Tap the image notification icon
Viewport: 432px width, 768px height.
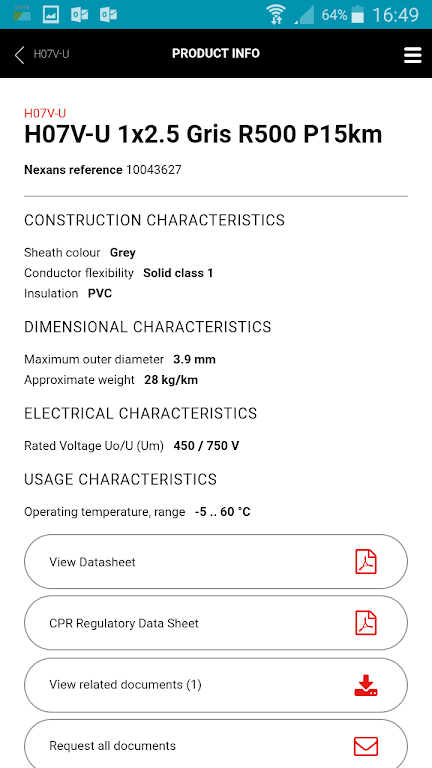tap(51, 14)
